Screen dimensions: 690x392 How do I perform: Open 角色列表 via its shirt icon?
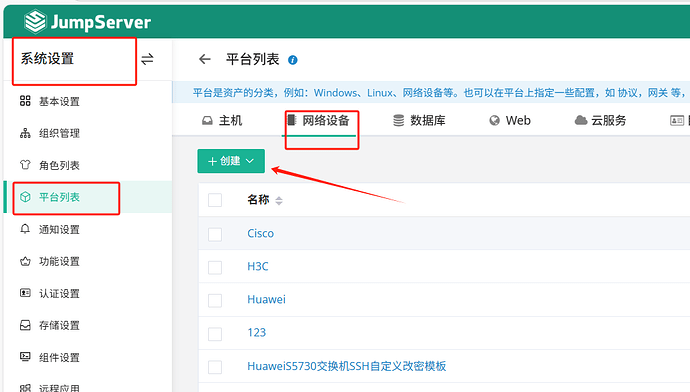pyautogui.click(x=25, y=165)
